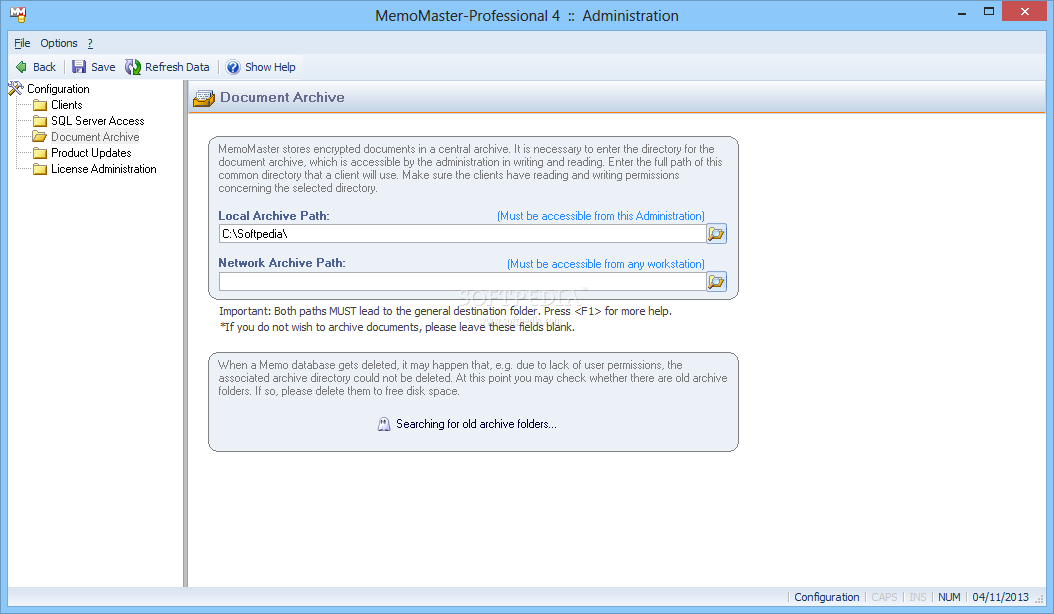
Task: Click the CAPS status bar indicator
Action: click(x=885, y=597)
